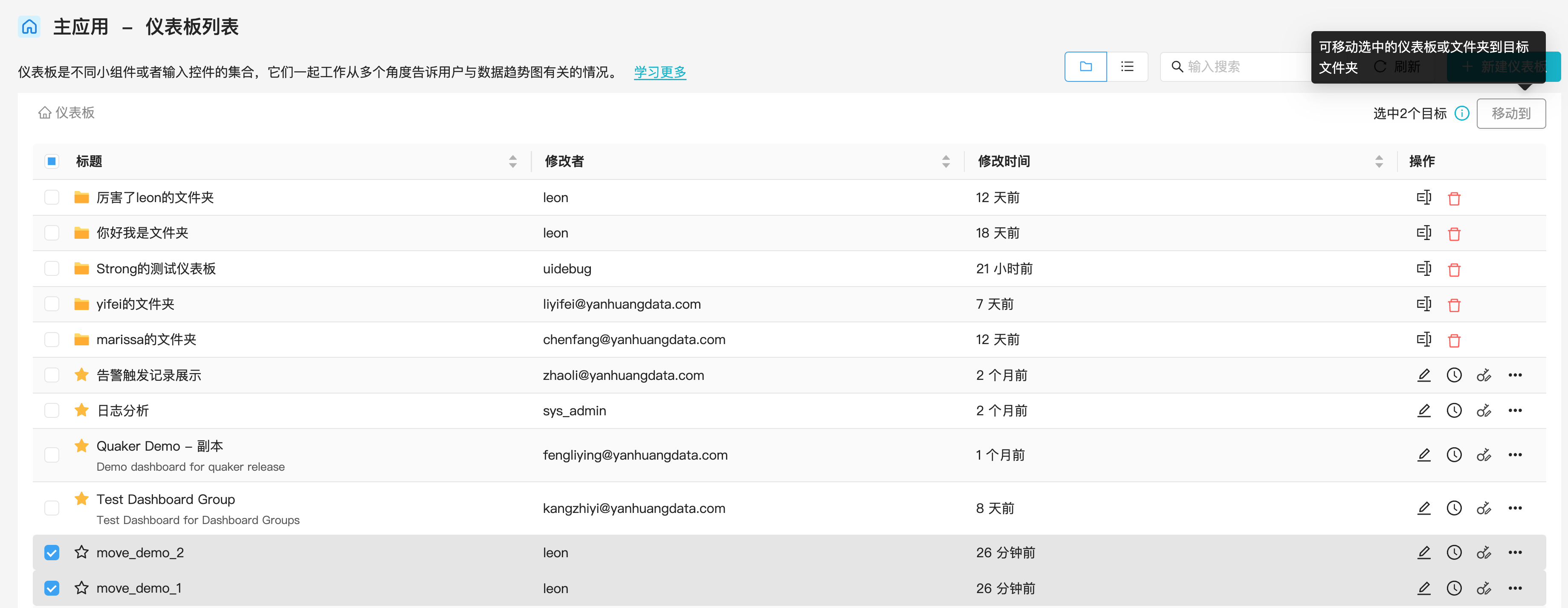1568x608 pixels.
Task: Open more actions for 日志分析
Action: 1515,411
